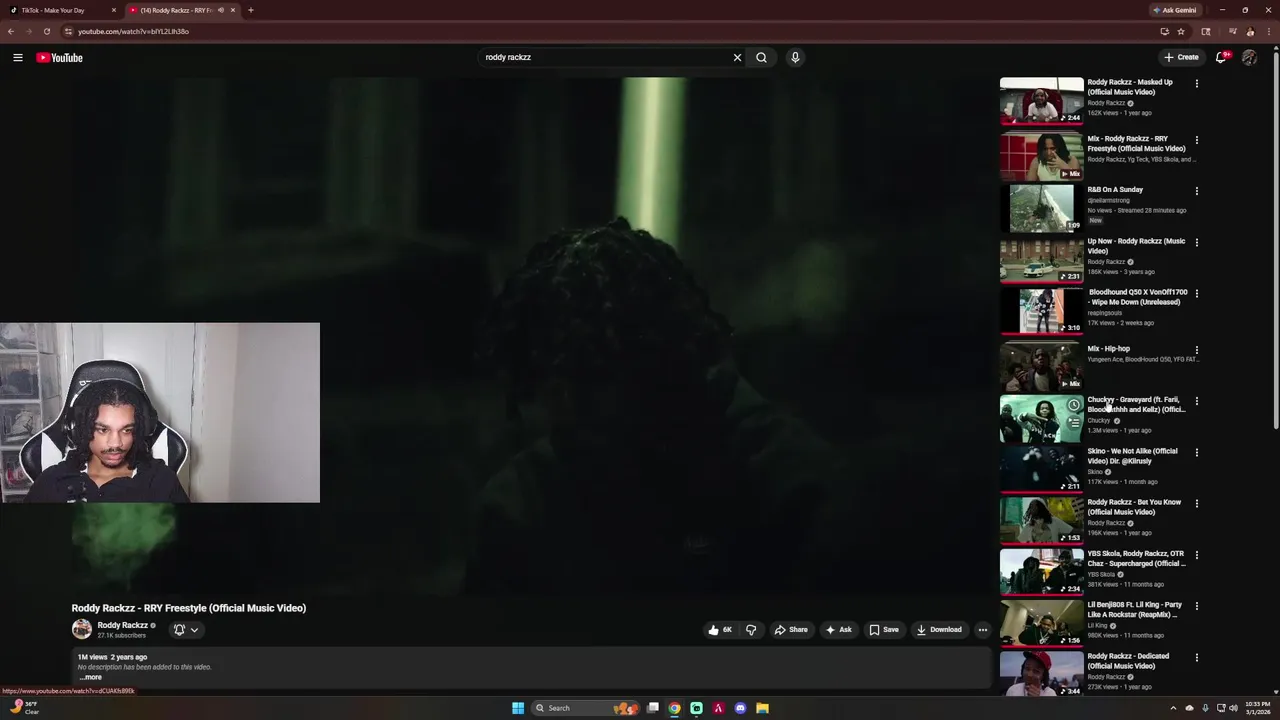Bookmark this page with star
Image resolution: width=1280 pixels, height=720 pixels.
click(1181, 31)
